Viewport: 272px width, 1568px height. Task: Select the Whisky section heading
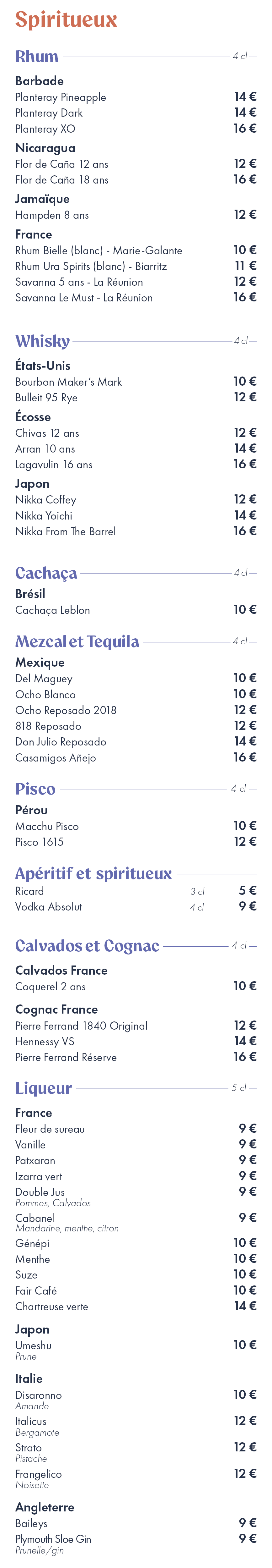(x=42, y=341)
